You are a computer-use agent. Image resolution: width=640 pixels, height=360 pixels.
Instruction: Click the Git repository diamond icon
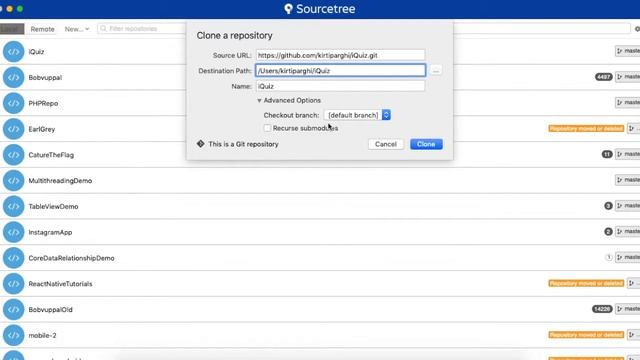[x=200, y=144]
